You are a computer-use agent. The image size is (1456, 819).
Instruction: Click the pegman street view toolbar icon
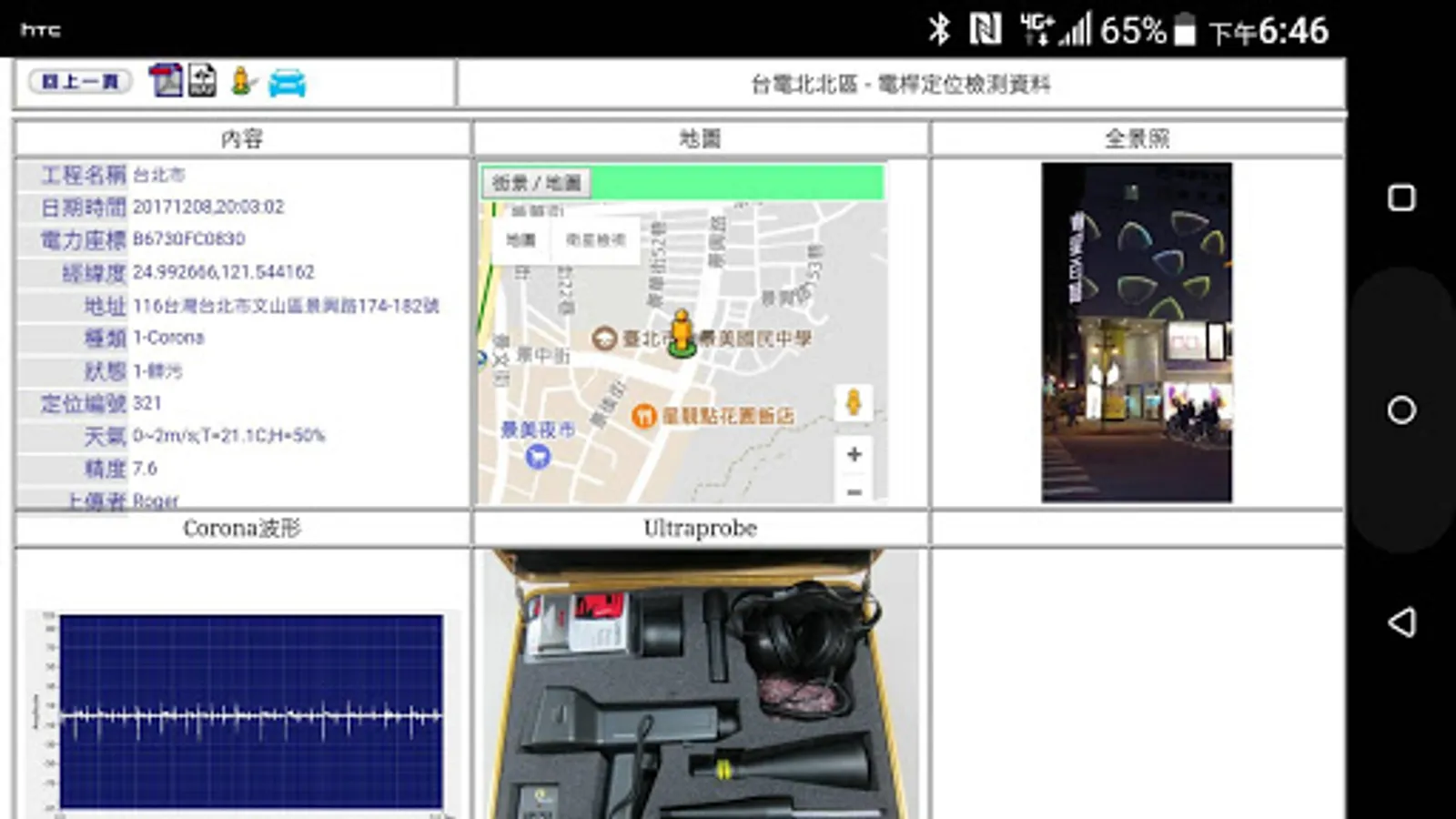tap(242, 81)
